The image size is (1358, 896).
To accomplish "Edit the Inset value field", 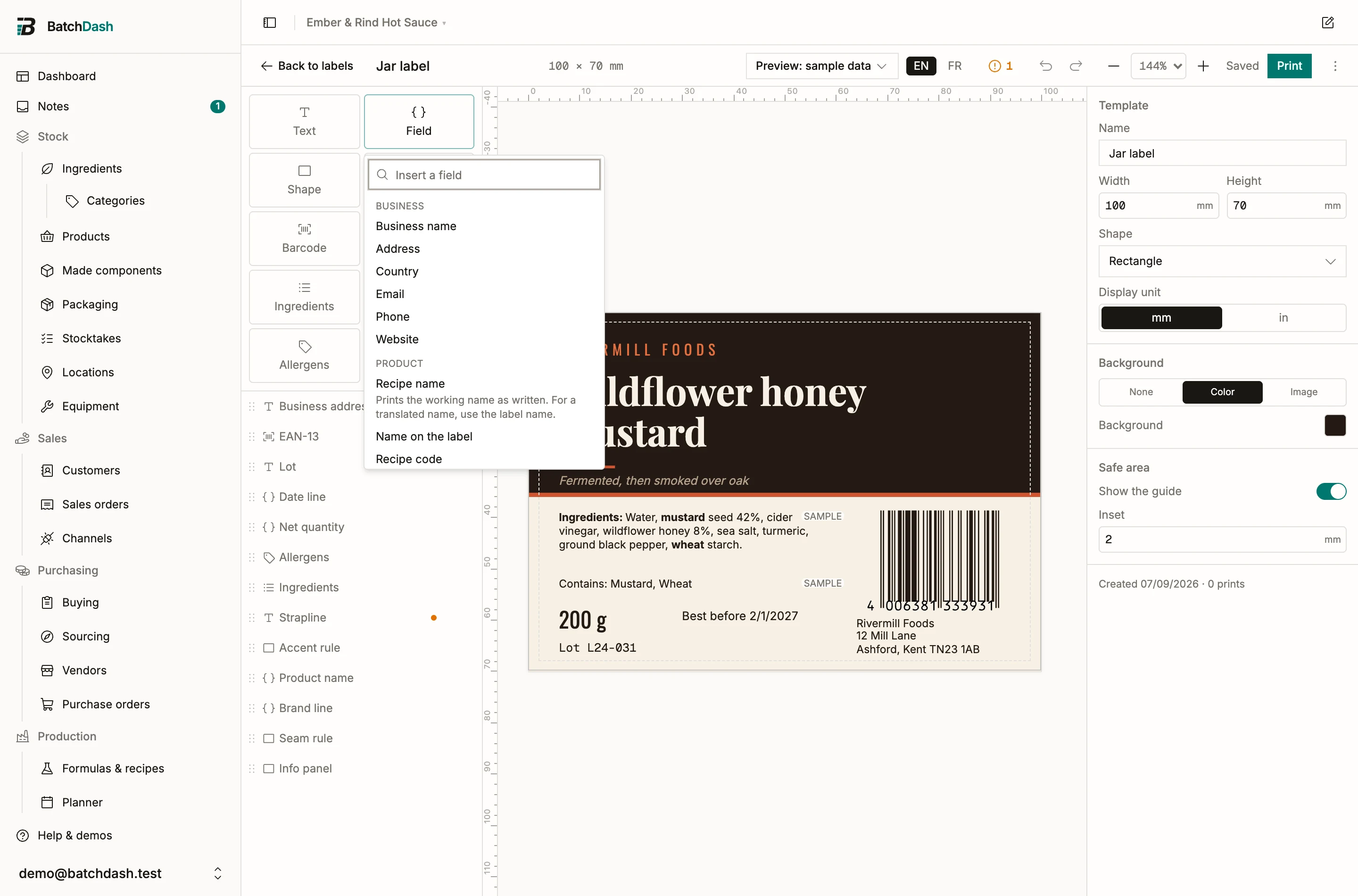I will [1222, 539].
